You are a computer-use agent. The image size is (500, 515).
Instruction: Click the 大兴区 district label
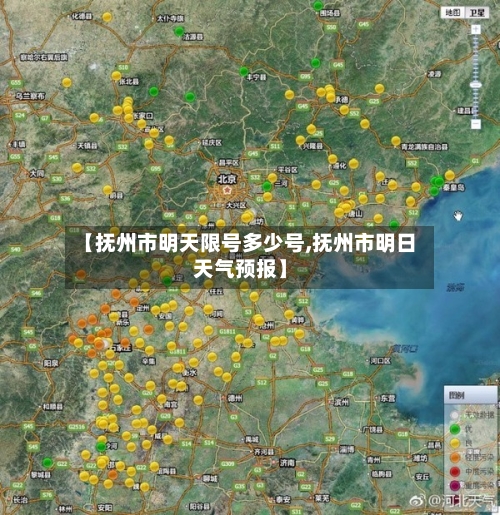tap(236, 205)
